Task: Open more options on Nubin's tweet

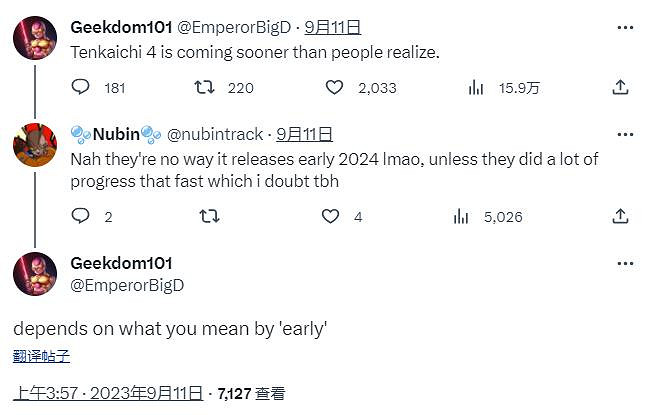Action: tap(625, 134)
